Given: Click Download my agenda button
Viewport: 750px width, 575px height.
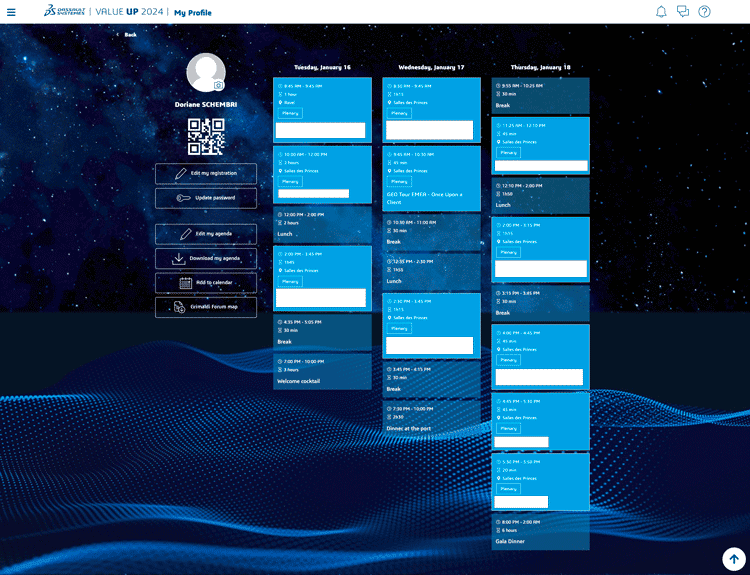Looking at the screenshot, I should click(206, 259).
